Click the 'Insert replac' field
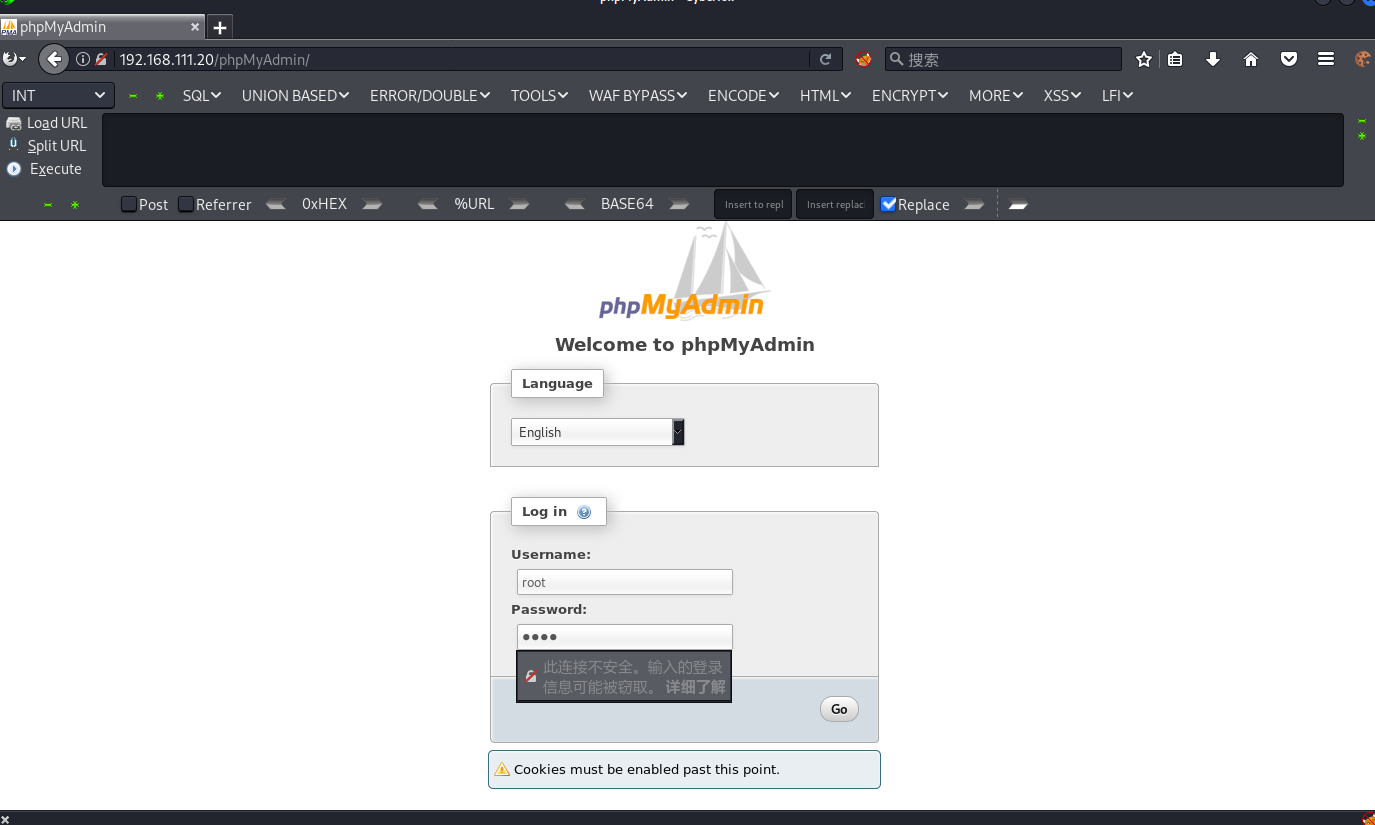Image resolution: width=1375 pixels, height=825 pixels. click(835, 204)
